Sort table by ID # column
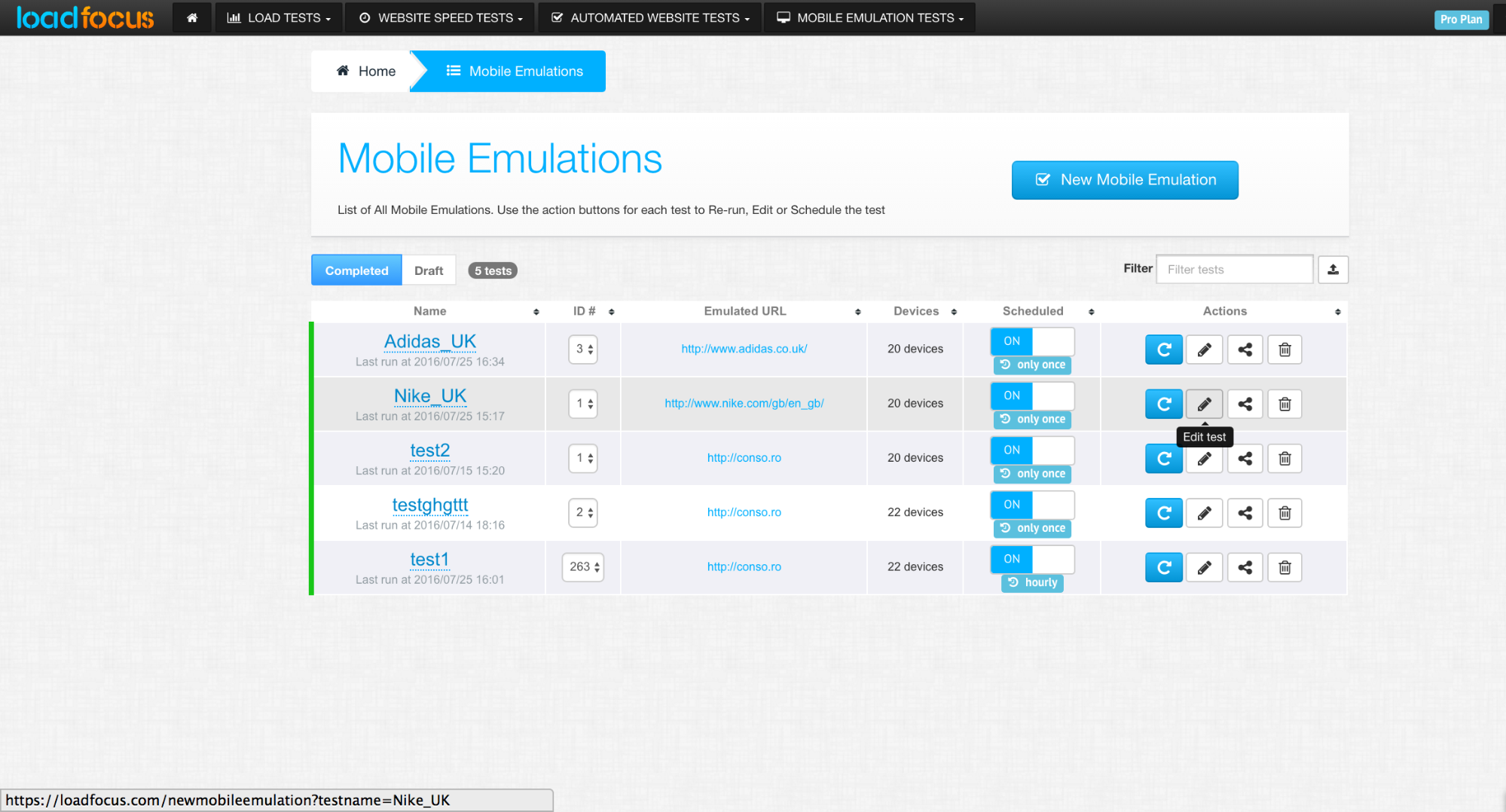1506x812 pixels. point(584,311)
